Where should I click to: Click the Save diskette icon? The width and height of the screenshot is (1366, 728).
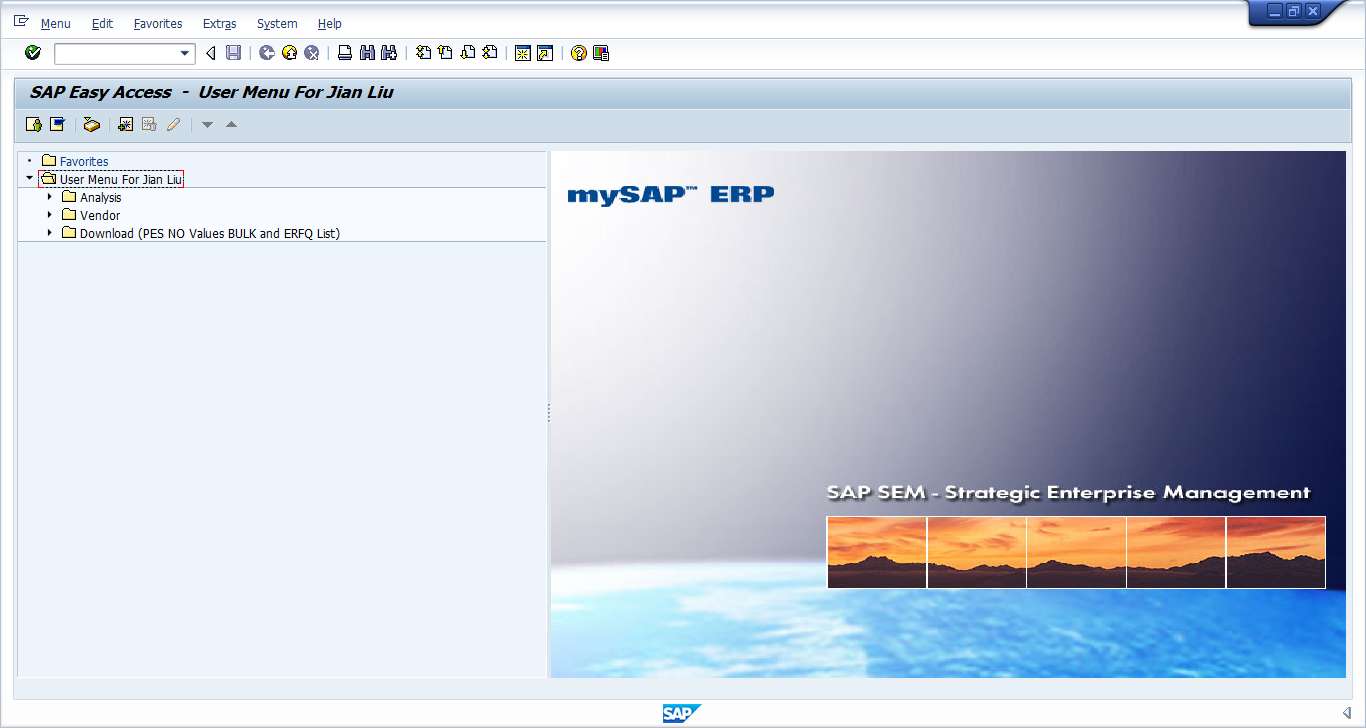[233, 53]
